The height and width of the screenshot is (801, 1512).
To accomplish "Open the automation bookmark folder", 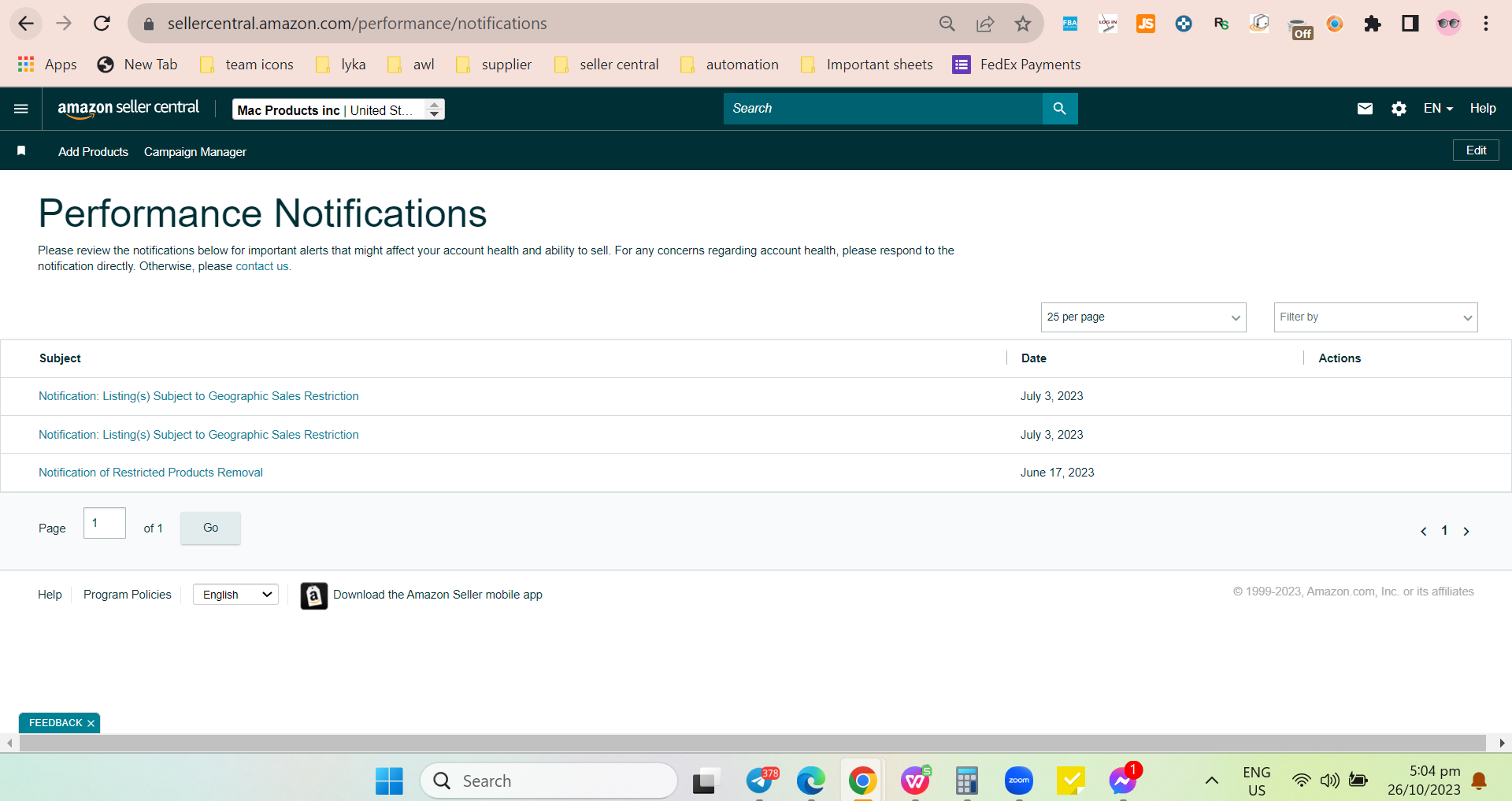I will (729, 65).
